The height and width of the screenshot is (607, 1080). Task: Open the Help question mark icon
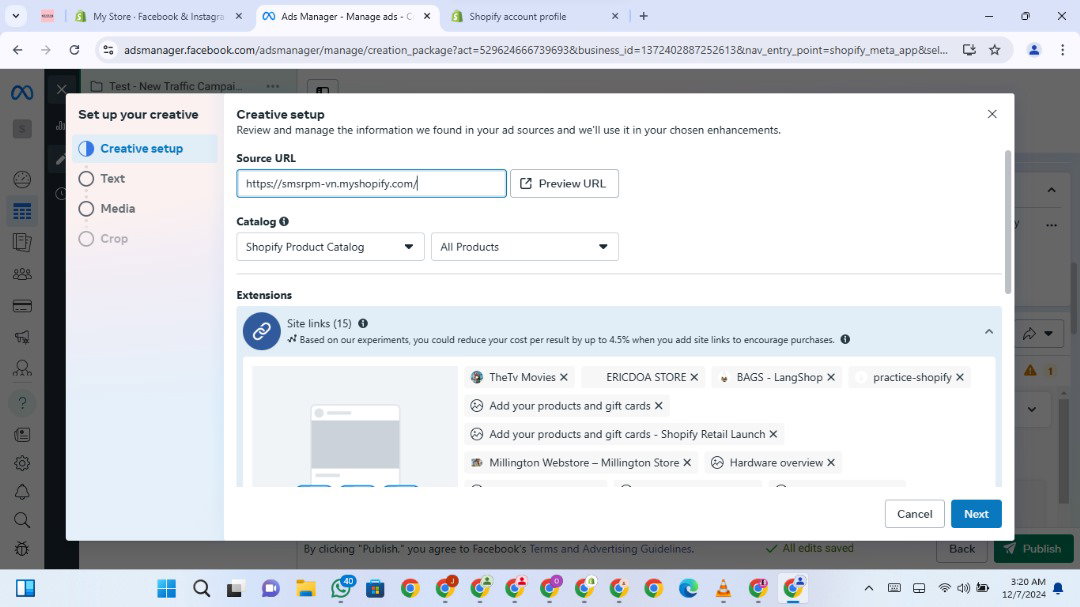pos(22,402)
